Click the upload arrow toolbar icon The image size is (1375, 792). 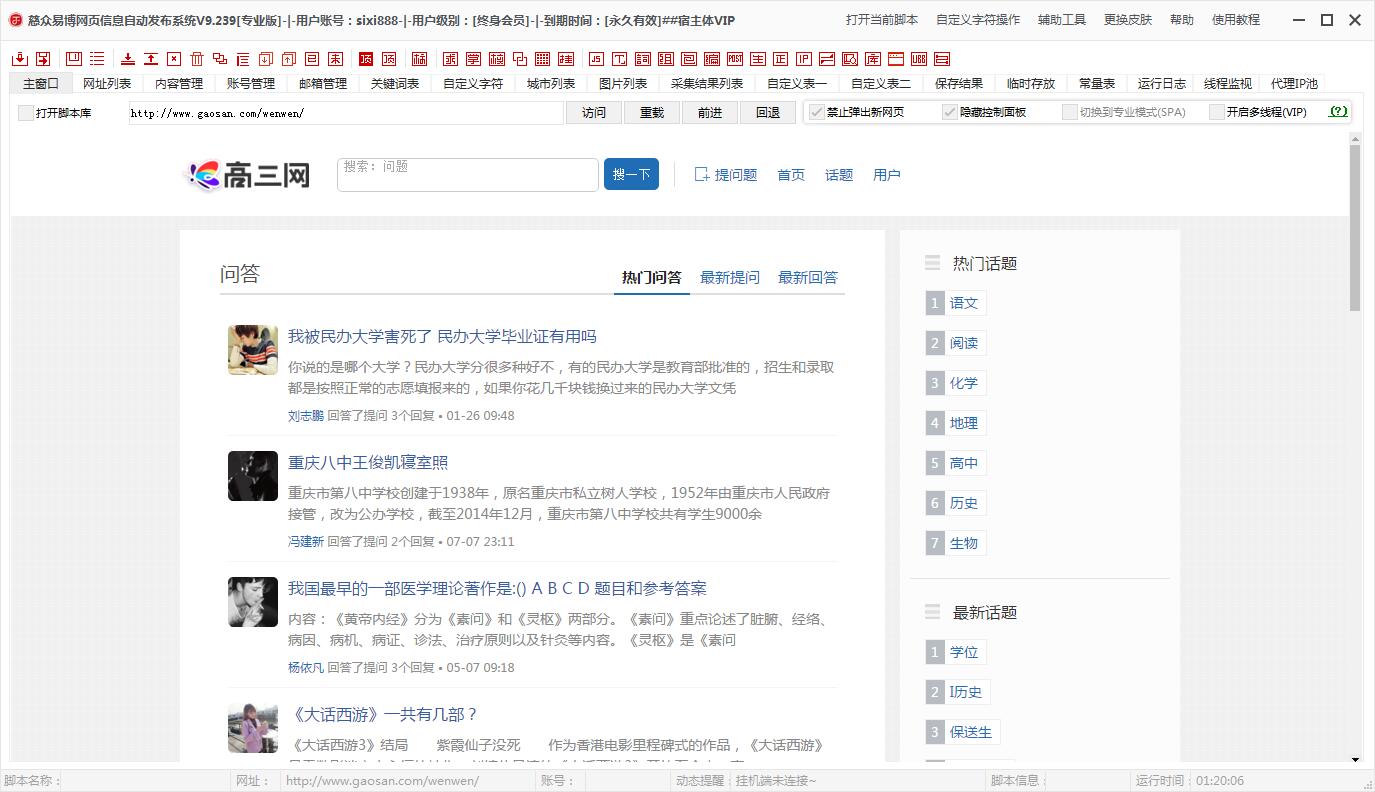coord(151,59)
